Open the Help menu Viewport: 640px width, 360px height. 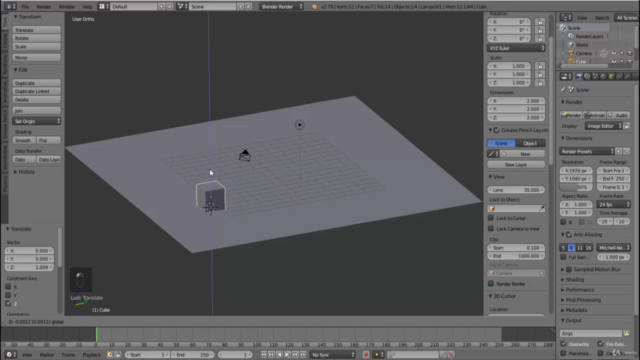[x=87, y=7]
